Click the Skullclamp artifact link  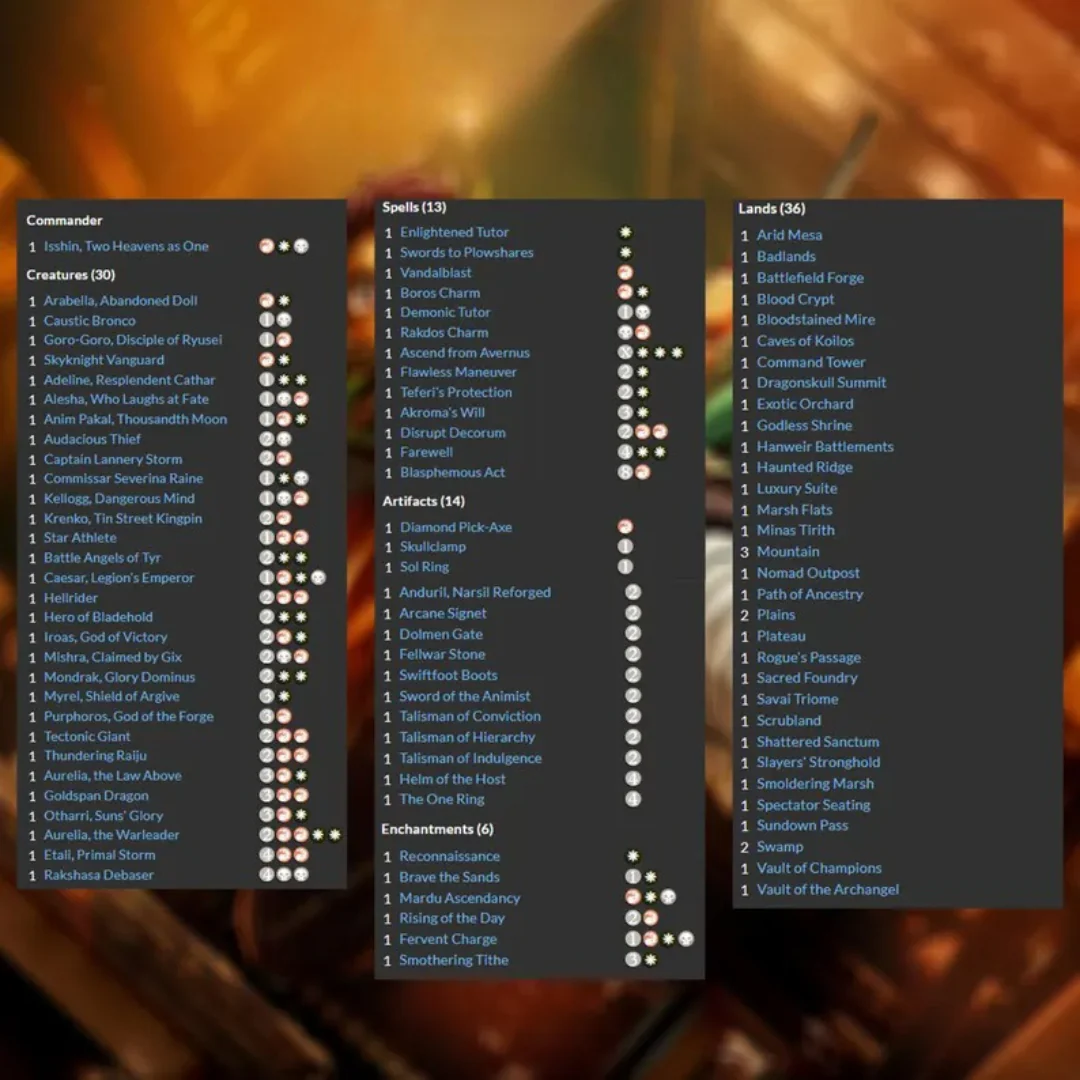point(433,546)
